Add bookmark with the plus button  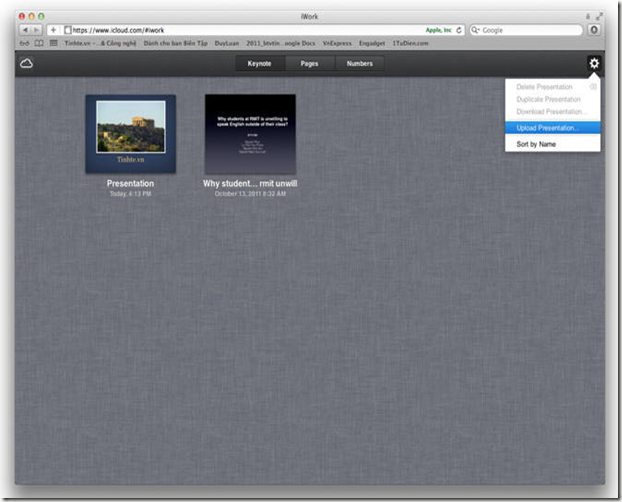[x=53, y=30]
